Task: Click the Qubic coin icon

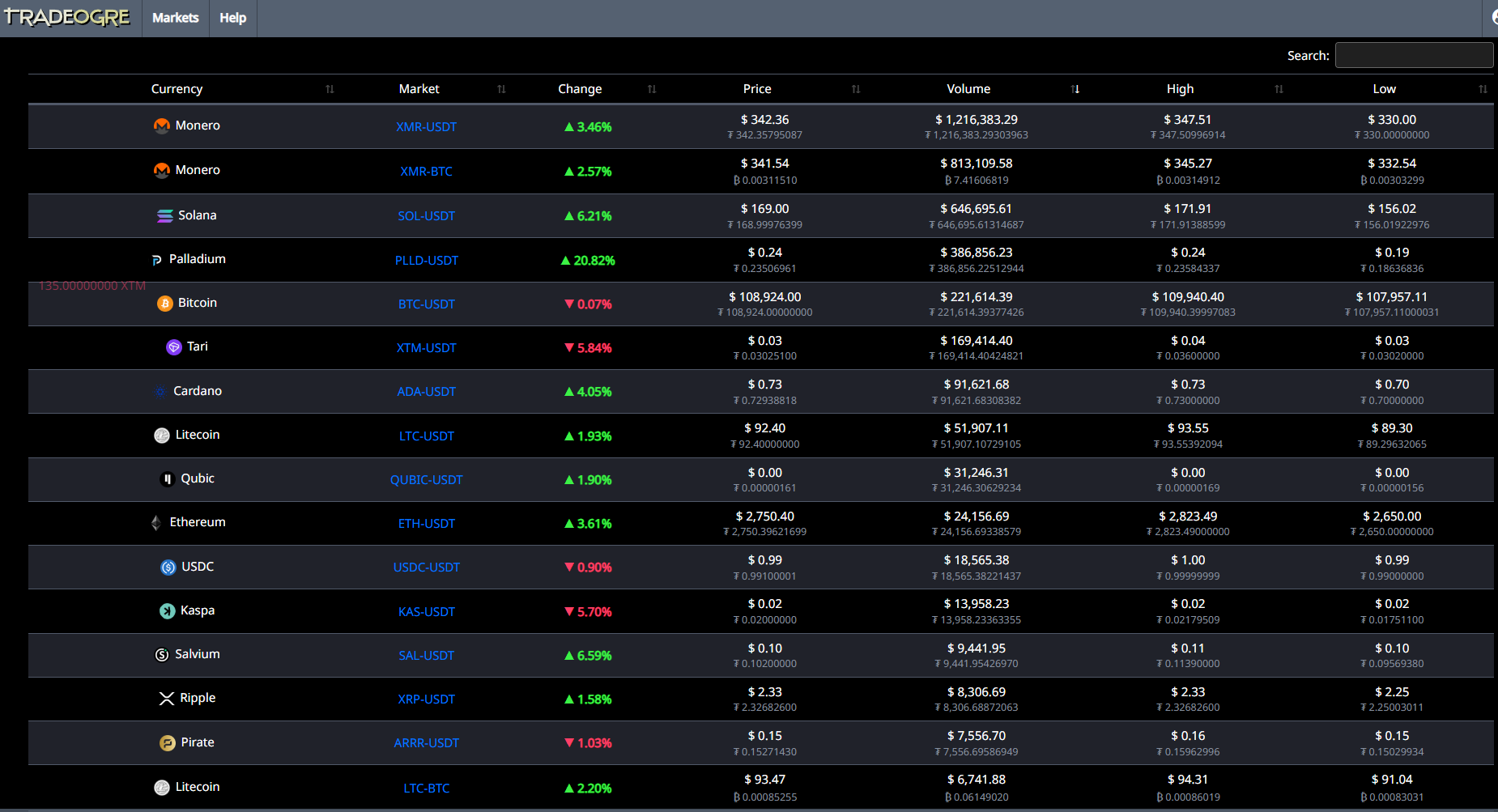Action: 168,479
